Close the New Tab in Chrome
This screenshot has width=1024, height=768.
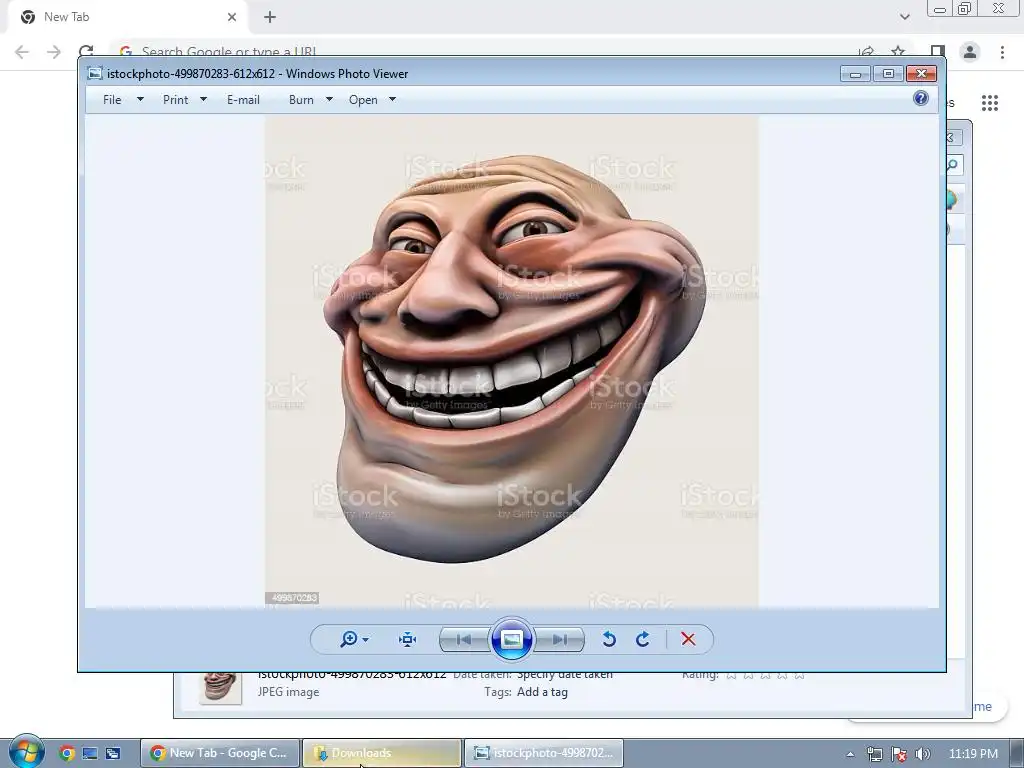232,17
